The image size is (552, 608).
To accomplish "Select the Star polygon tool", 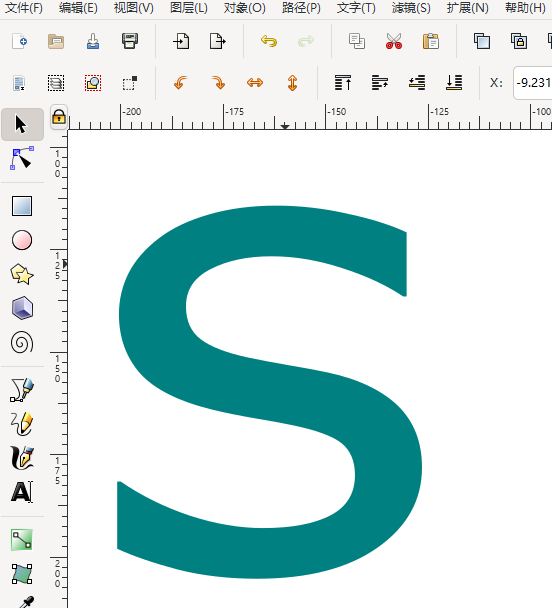I will [x=22, y=274].
